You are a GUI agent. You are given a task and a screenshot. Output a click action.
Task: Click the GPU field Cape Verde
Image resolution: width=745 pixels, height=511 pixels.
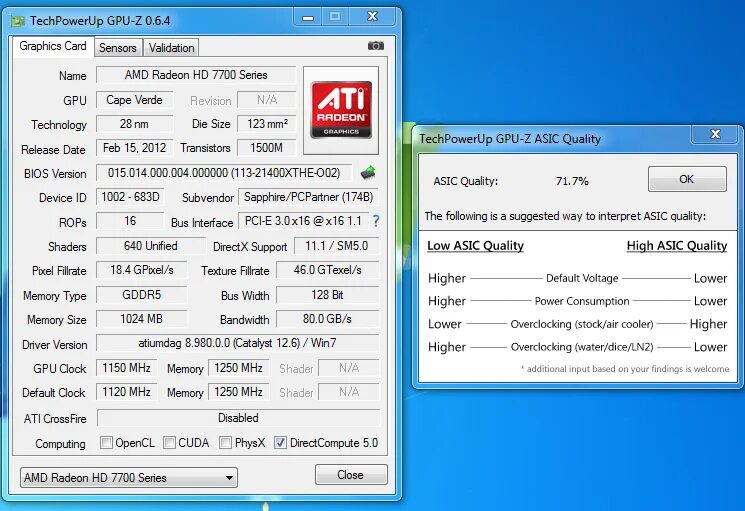[134, 100]
